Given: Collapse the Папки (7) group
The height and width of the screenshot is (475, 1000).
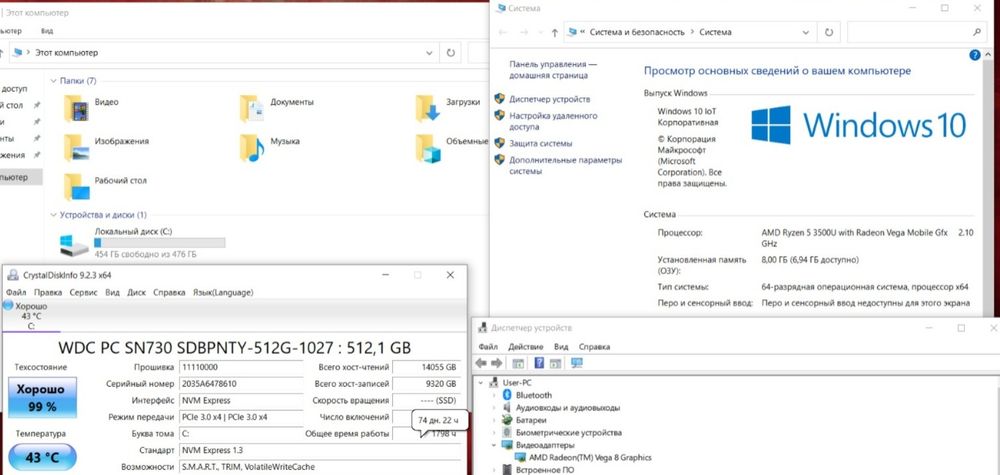Looking at the screenshot, I should (x=54, y=81).
